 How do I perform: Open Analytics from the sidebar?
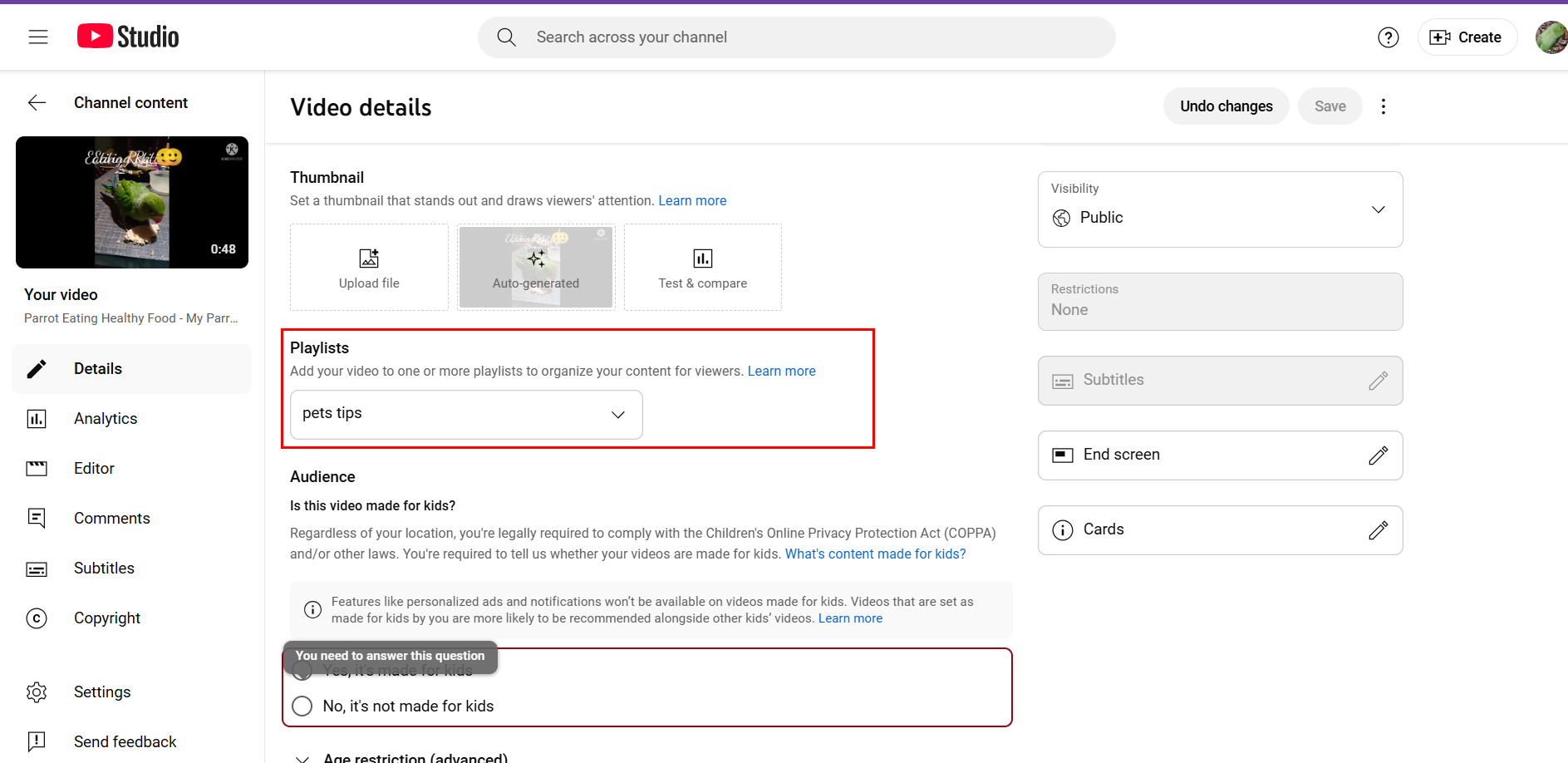pyautogui.click(x=106, y=418)
